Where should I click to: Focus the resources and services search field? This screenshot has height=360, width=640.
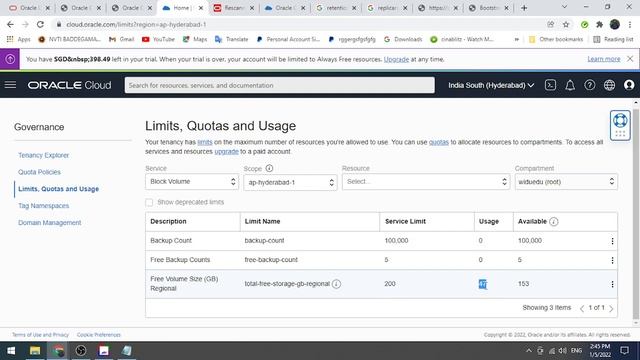click(280, 85)
